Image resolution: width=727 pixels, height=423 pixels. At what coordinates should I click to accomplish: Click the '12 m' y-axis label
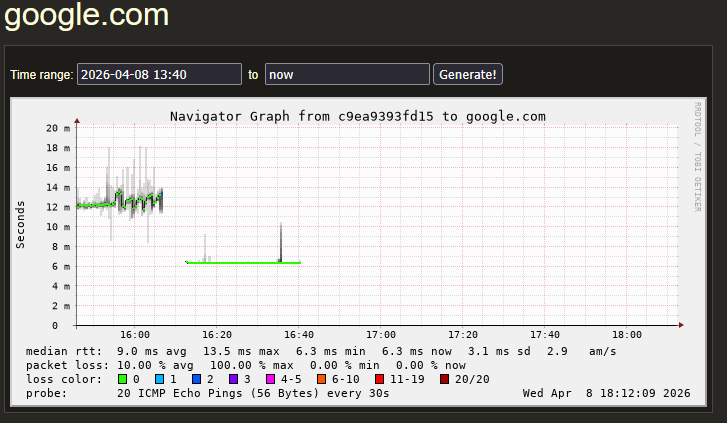58,207
